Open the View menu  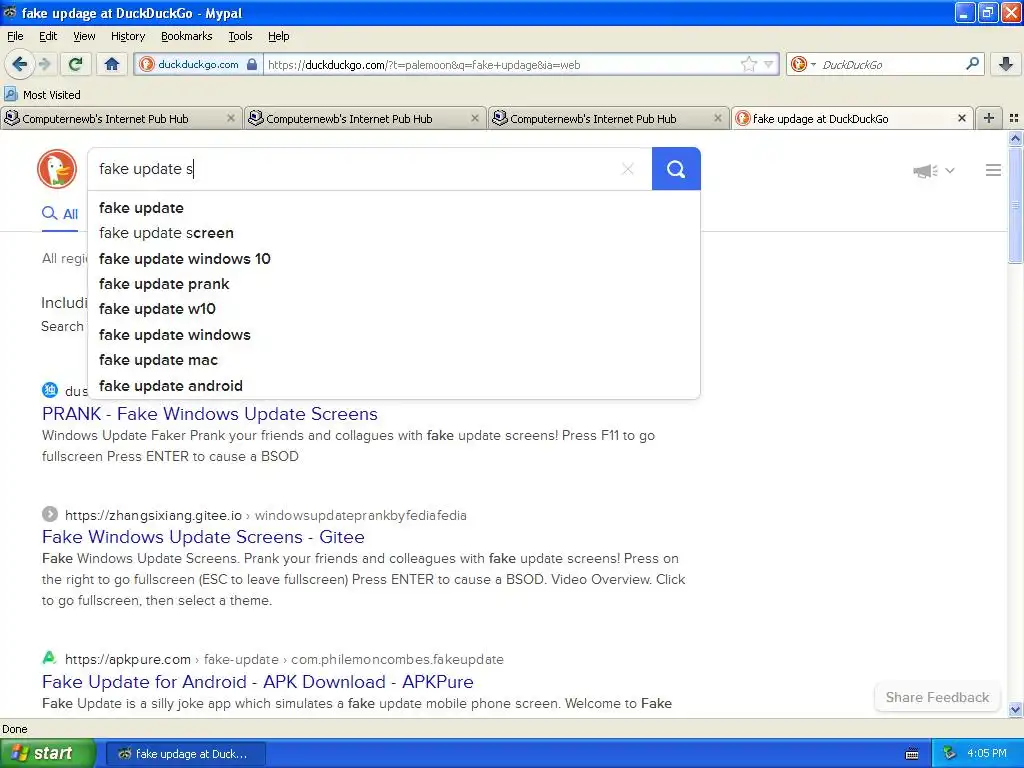tap(84, 36)
